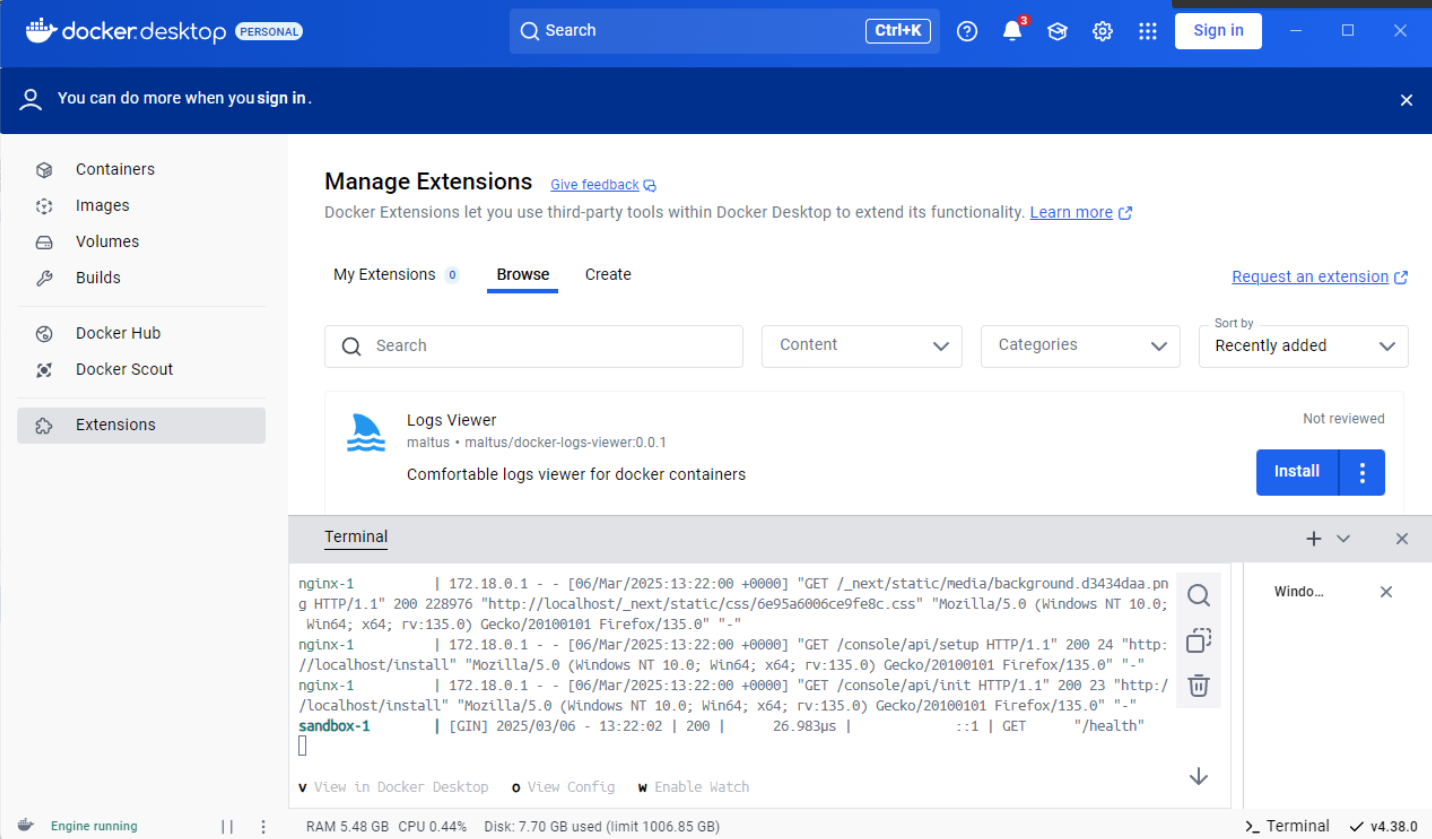This screenshot has height=839, width=1432.
Task: Click the Engine running status text
Action: pyautogui.click(x=94, y=827)
